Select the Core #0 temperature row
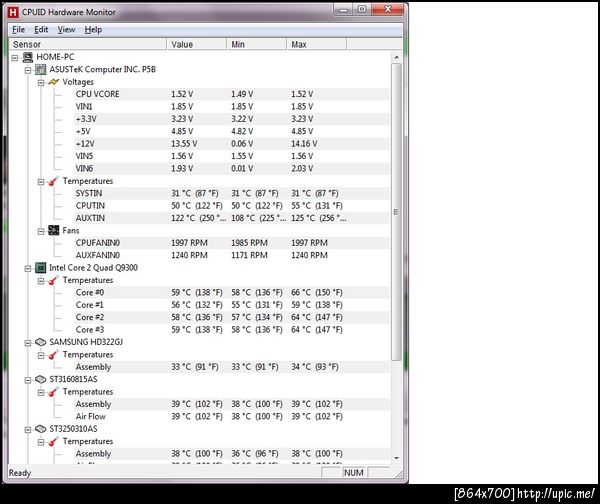This screenshot has height=504, width=600. (232, 292)
